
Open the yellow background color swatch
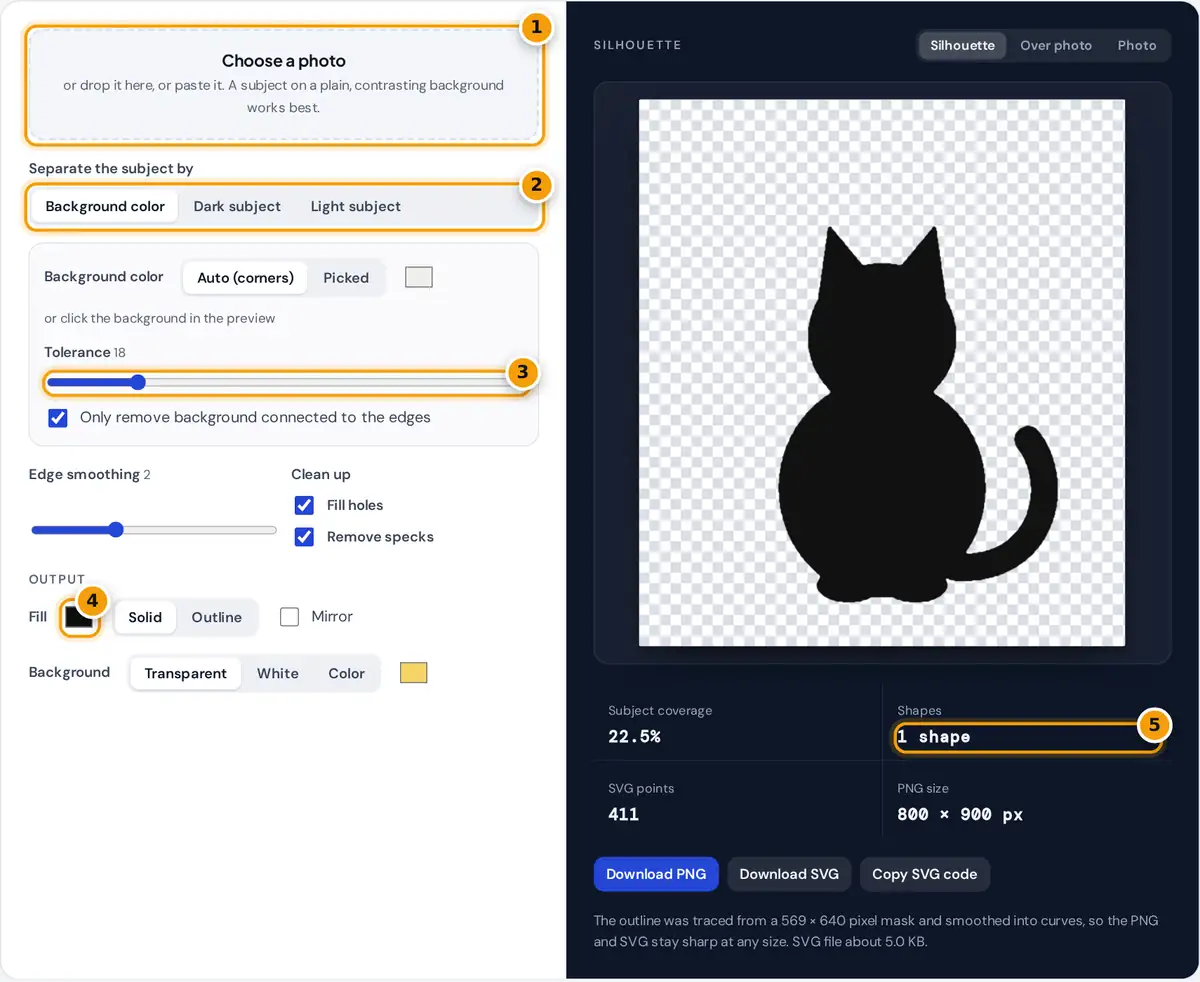[413, 673]
